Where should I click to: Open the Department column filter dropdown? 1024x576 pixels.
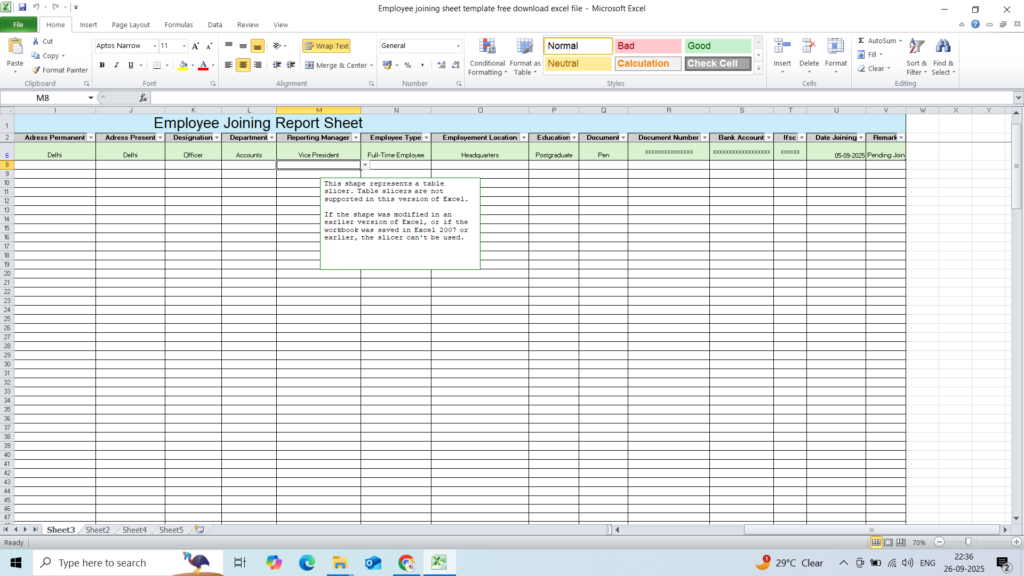coord(271,137)
